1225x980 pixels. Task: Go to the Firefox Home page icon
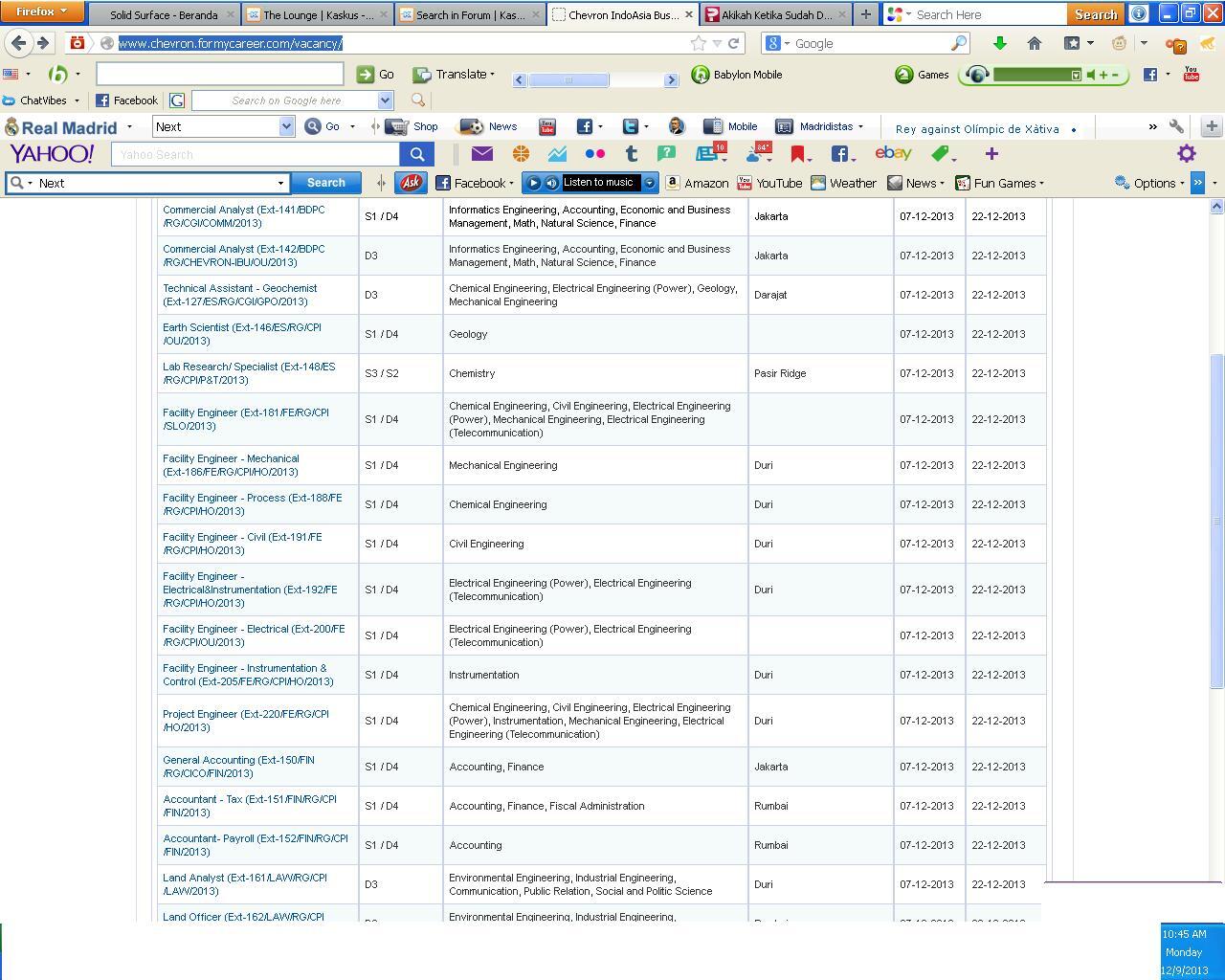[1035, 43]
